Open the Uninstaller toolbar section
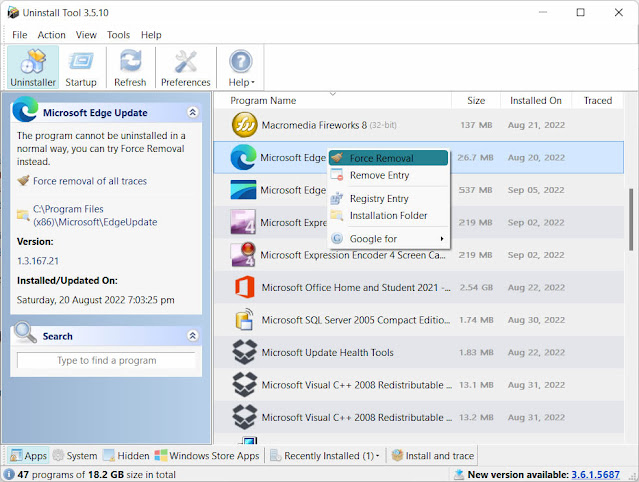 pyautogui.click(x=33, y=68)
